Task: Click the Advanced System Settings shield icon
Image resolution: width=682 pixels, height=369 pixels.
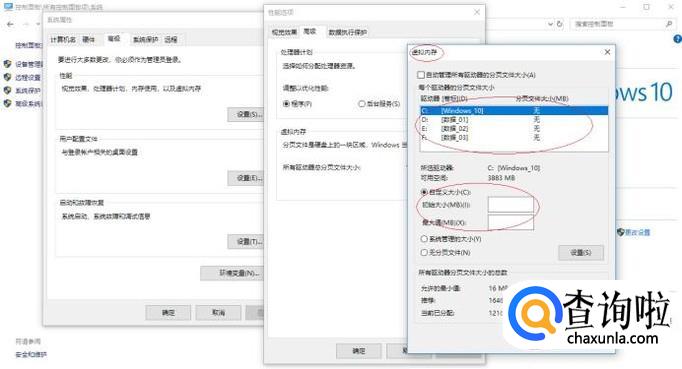Action: 7,103
